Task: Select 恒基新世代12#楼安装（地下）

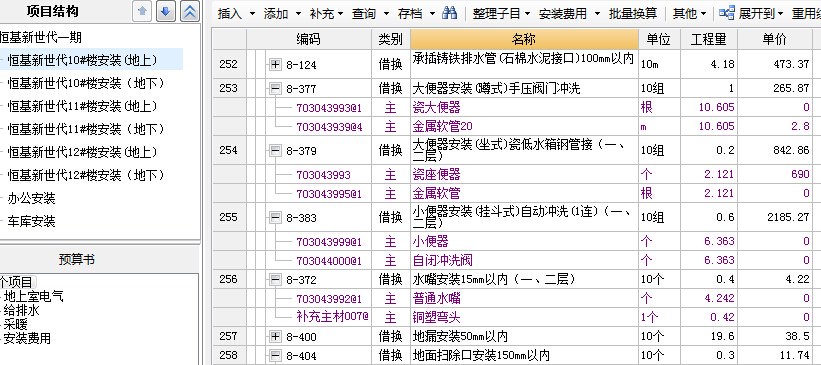Action: (86, 175)
